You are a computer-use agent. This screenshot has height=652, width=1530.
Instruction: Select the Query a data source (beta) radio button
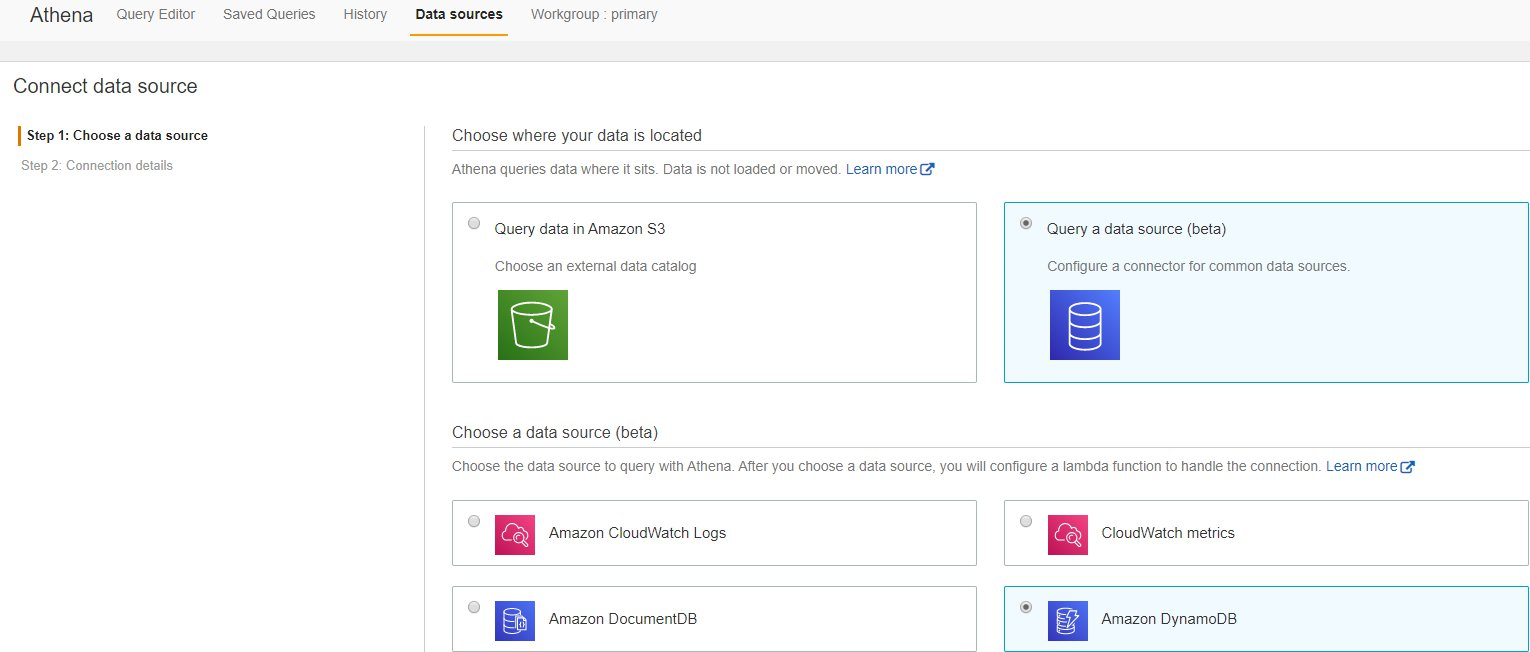[1026, 223]
